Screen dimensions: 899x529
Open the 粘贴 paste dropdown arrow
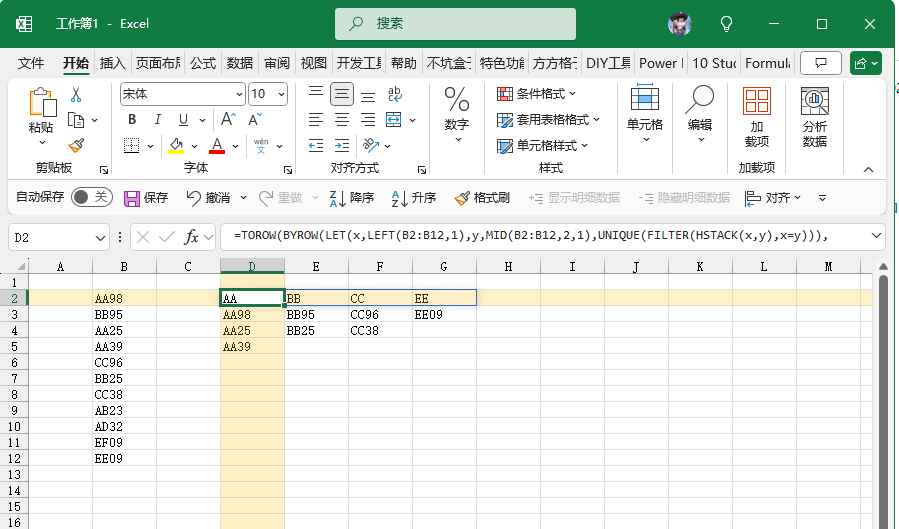tap(42, 143)
